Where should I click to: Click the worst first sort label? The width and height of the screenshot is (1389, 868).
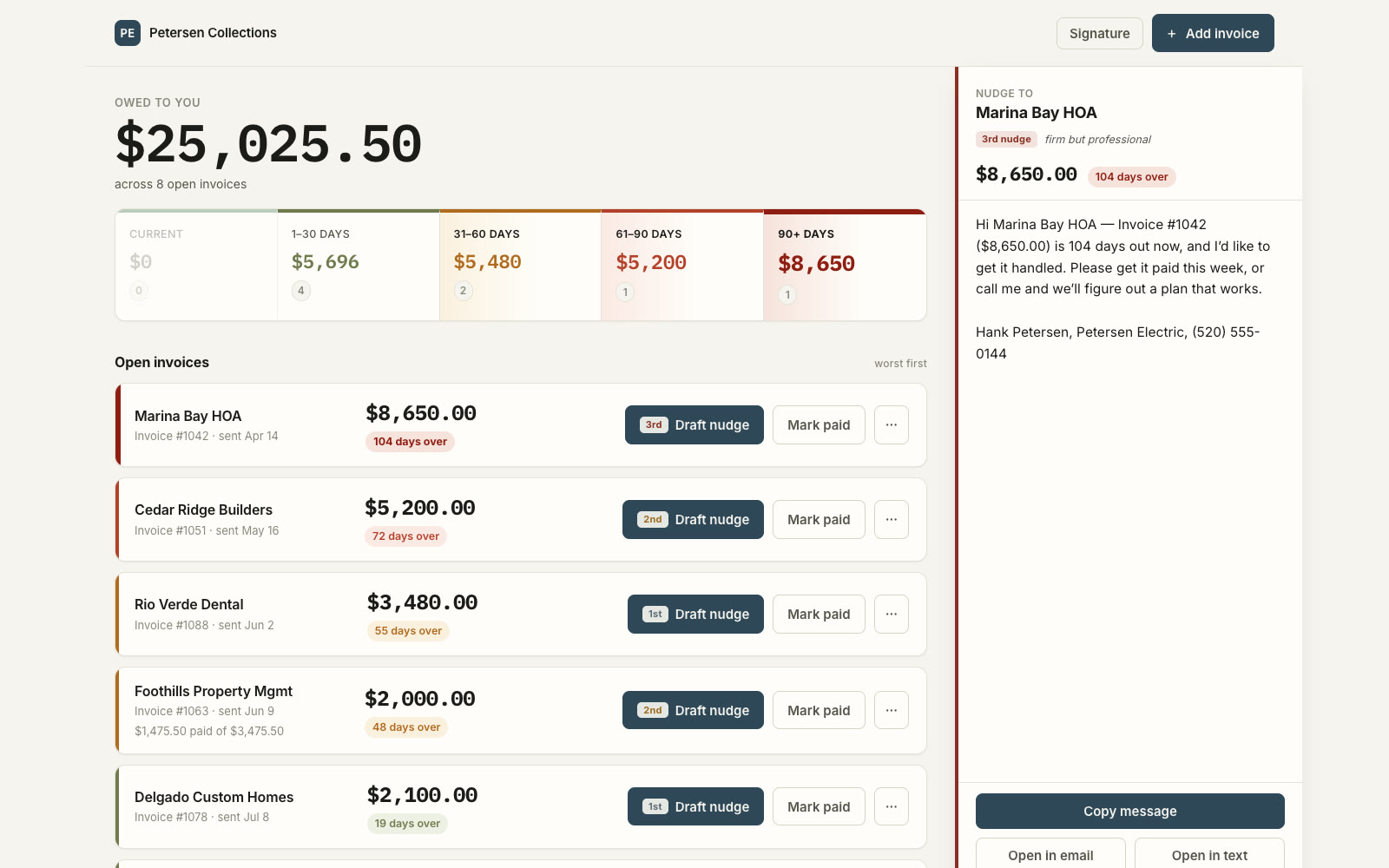[x=900, y=364]
